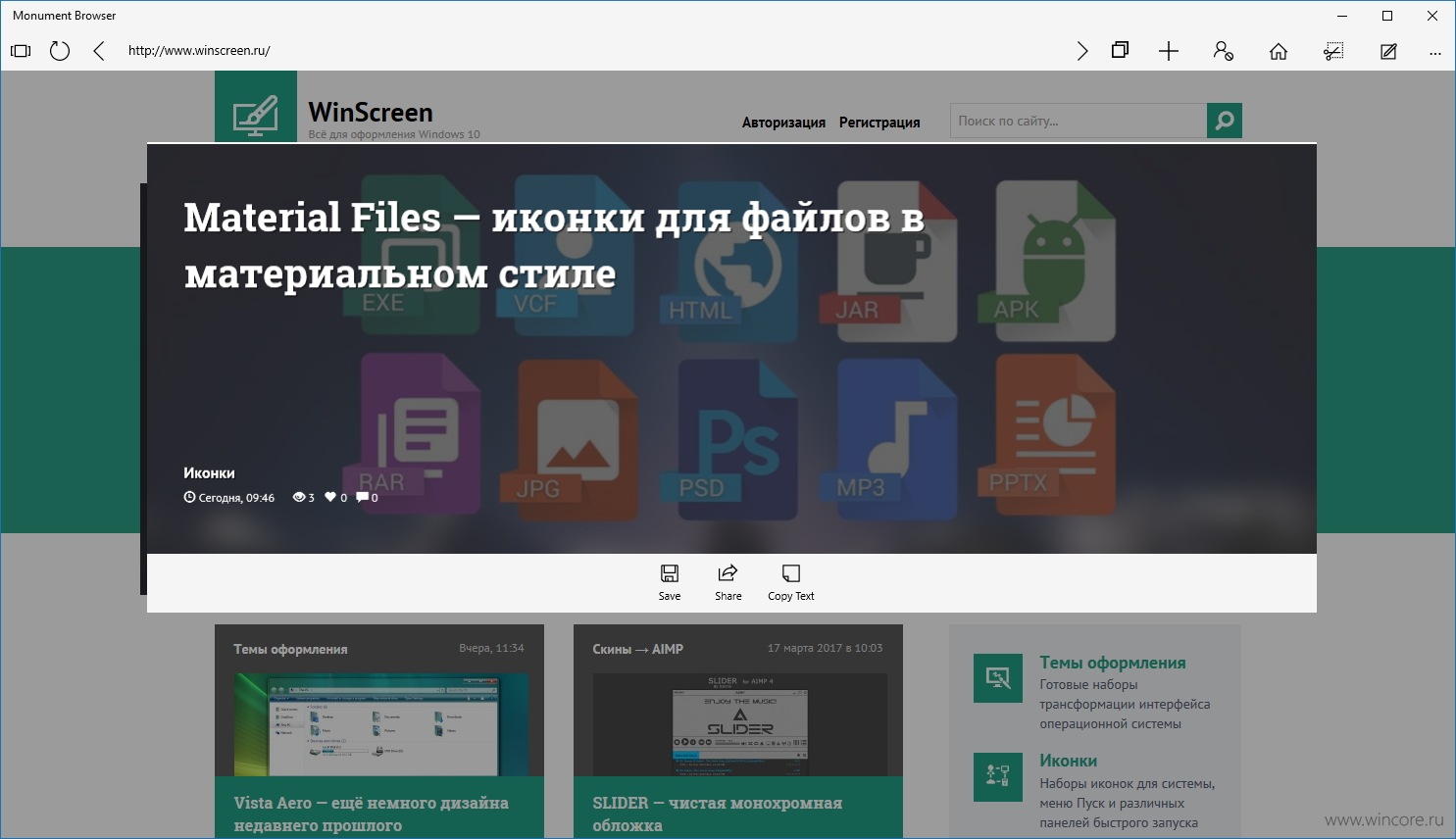Go to the home page icon

click(x=1279, y=51)
